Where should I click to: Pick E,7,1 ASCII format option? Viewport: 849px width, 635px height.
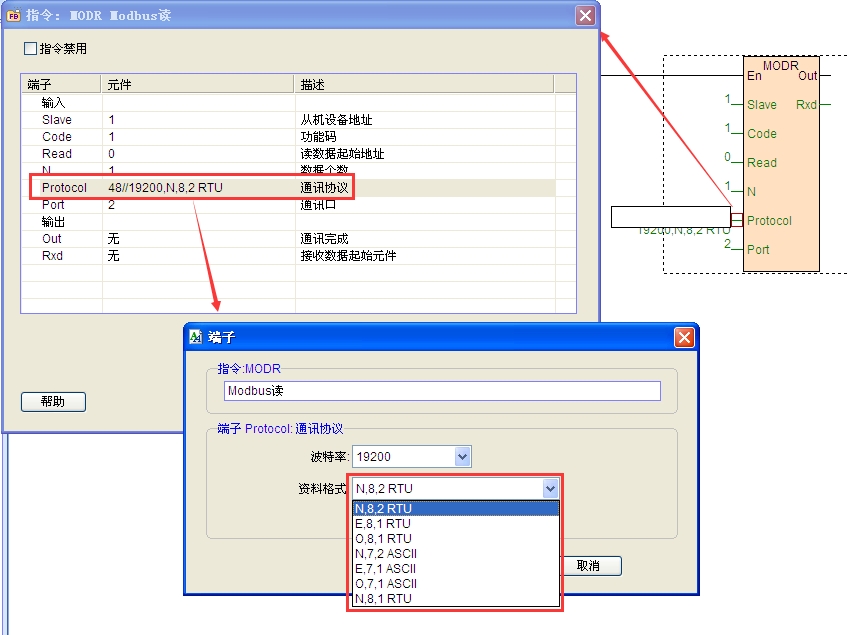(x=455, y=569)
